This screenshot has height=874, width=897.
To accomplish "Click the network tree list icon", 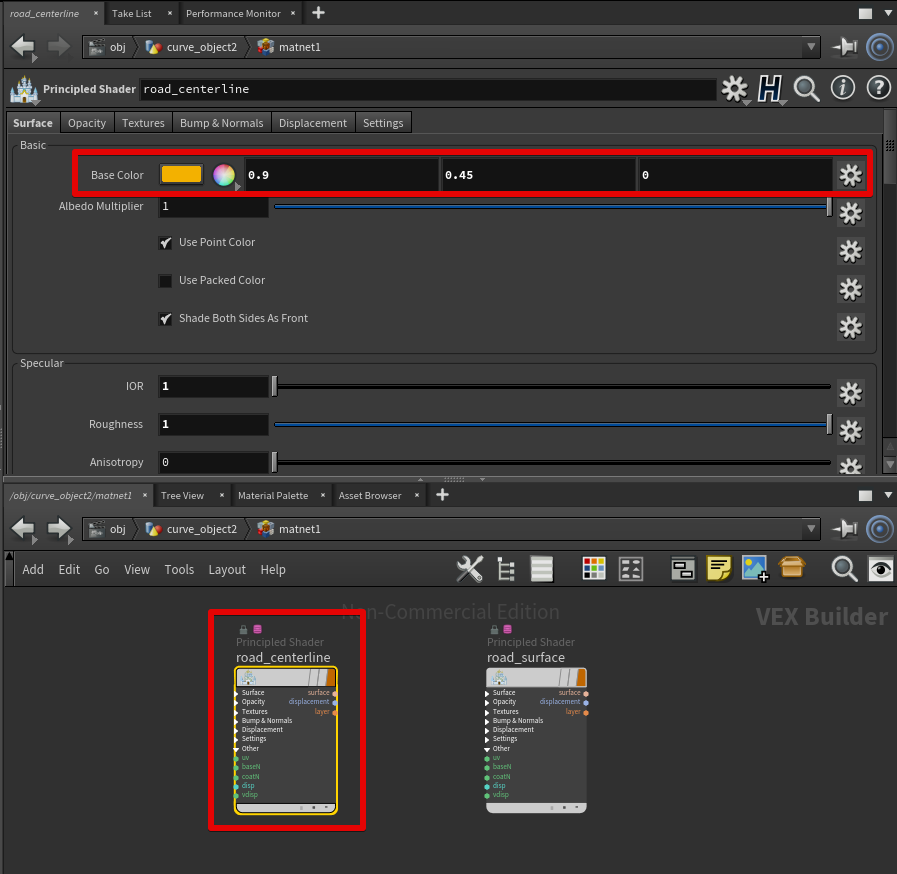I will (506, 569).
